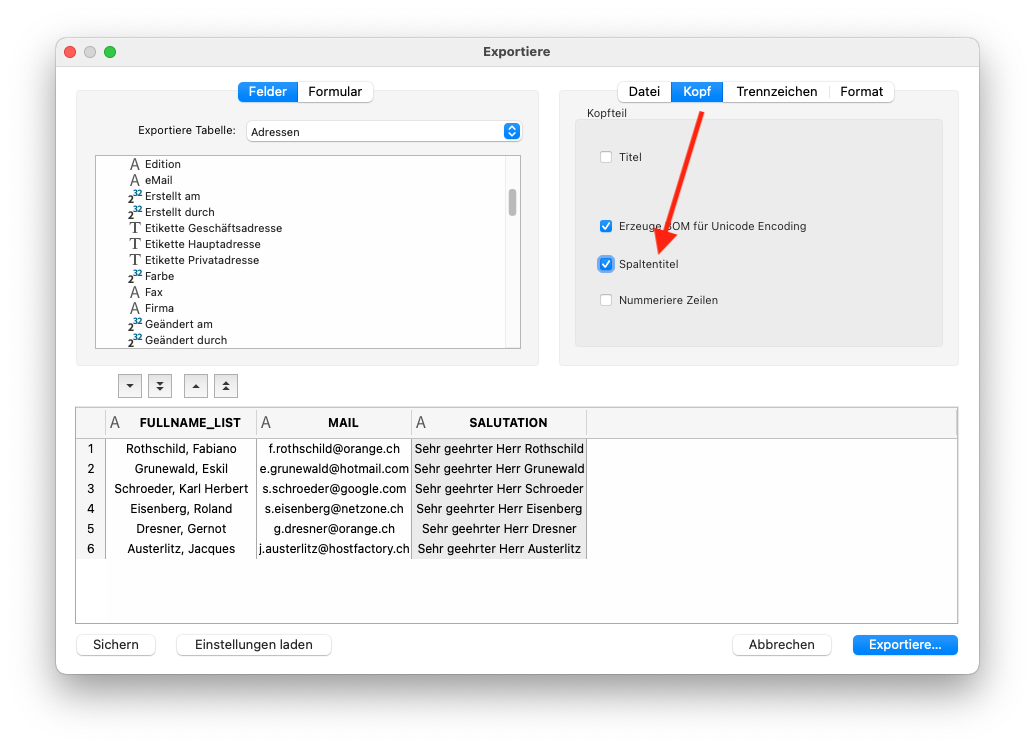The width and height of the screenshot is (1035, 748).
Task: Click cell Sehr geehrter Herr Rothschild
Action: [x=499, y=449]
